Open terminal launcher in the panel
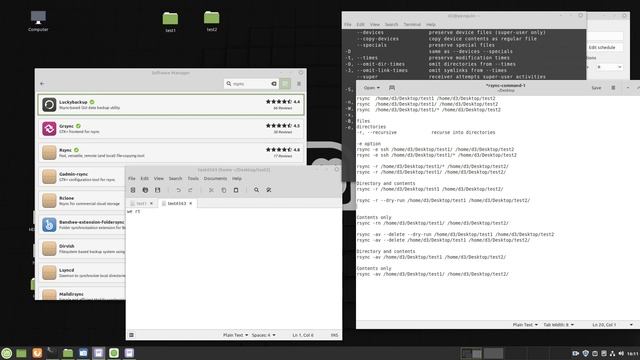Screen dimensions: 640x360 (52, 353)
